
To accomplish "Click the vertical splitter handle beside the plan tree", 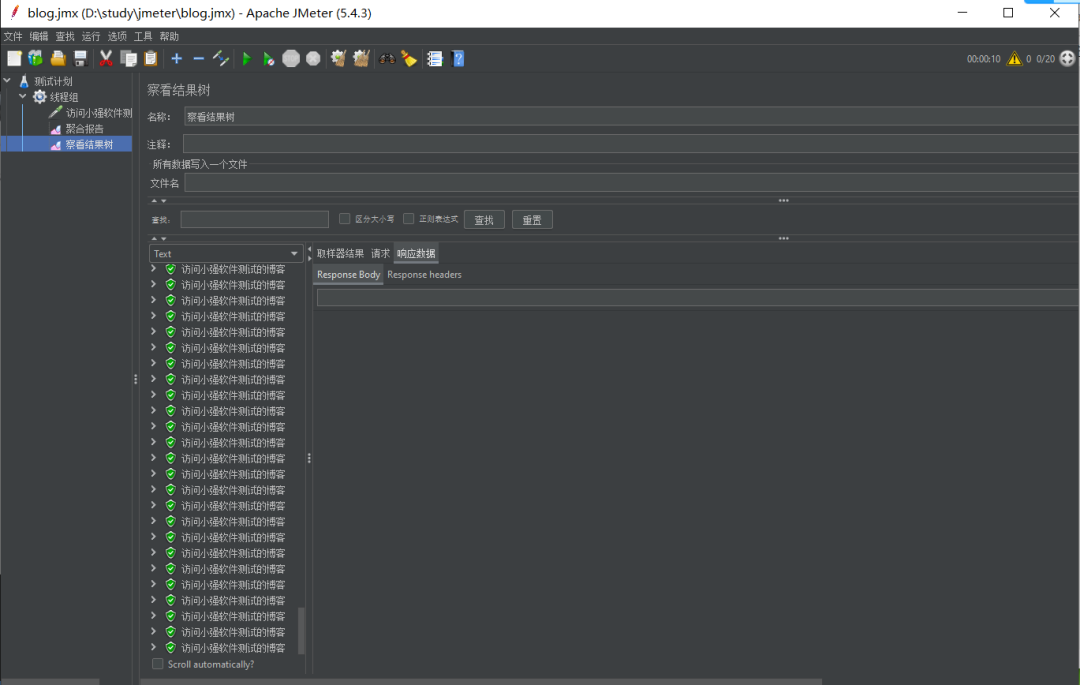I will coord(136,379).
